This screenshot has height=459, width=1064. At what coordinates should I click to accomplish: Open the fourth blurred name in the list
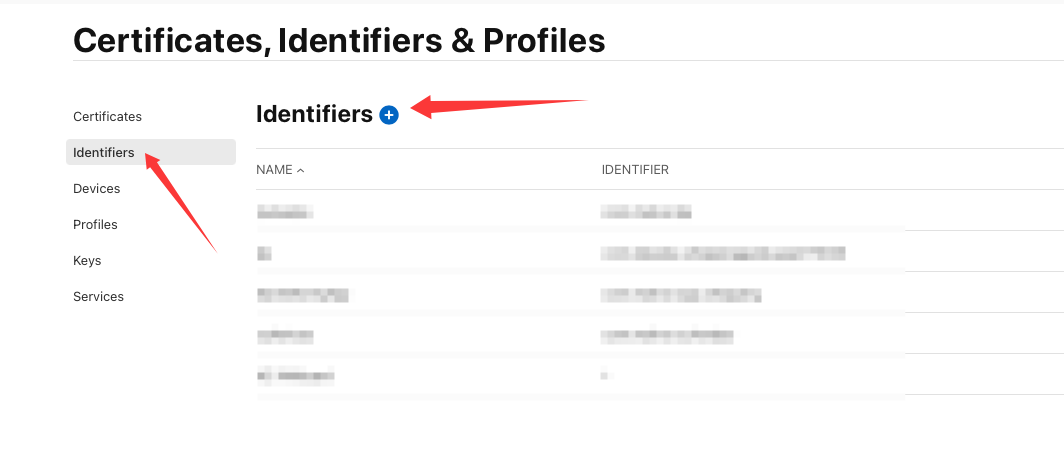pos(285,336)
